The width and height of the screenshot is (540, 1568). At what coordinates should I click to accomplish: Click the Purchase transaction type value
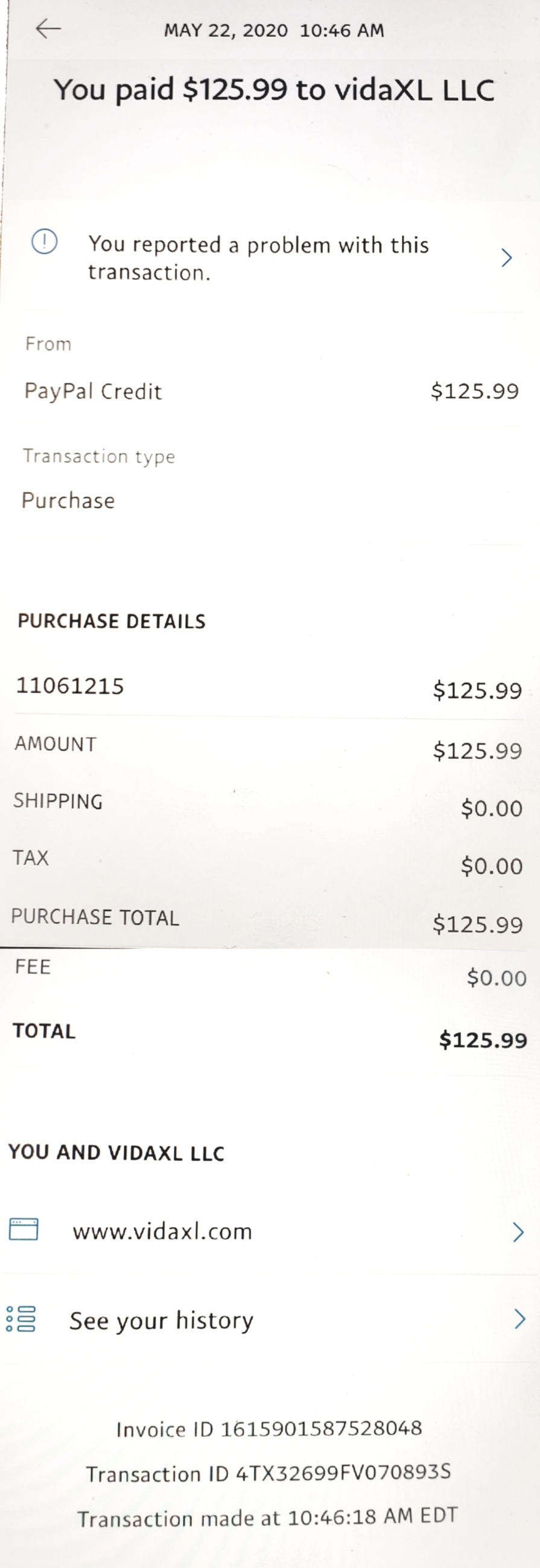[x=68, y=501]
